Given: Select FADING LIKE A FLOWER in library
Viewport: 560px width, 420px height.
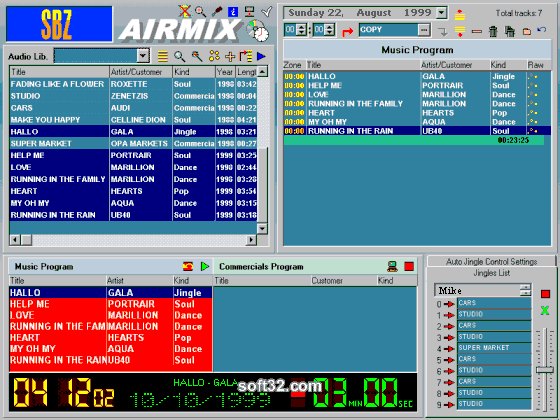Looking at the screenshot, I should tap(133, 84).
